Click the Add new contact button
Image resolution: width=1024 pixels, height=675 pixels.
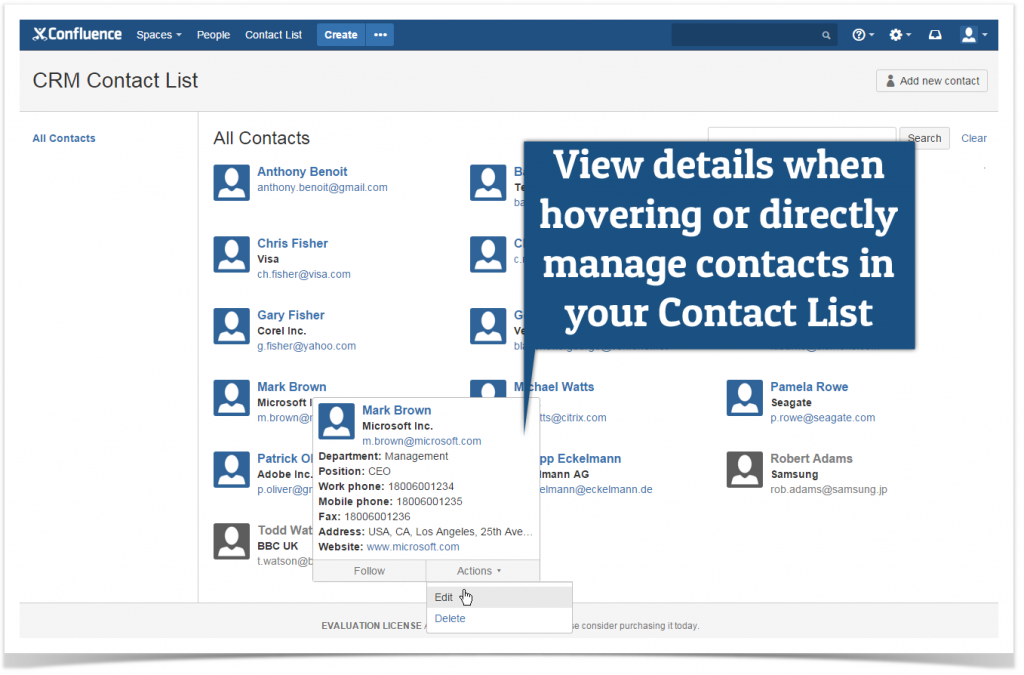(x=931, y=81)
